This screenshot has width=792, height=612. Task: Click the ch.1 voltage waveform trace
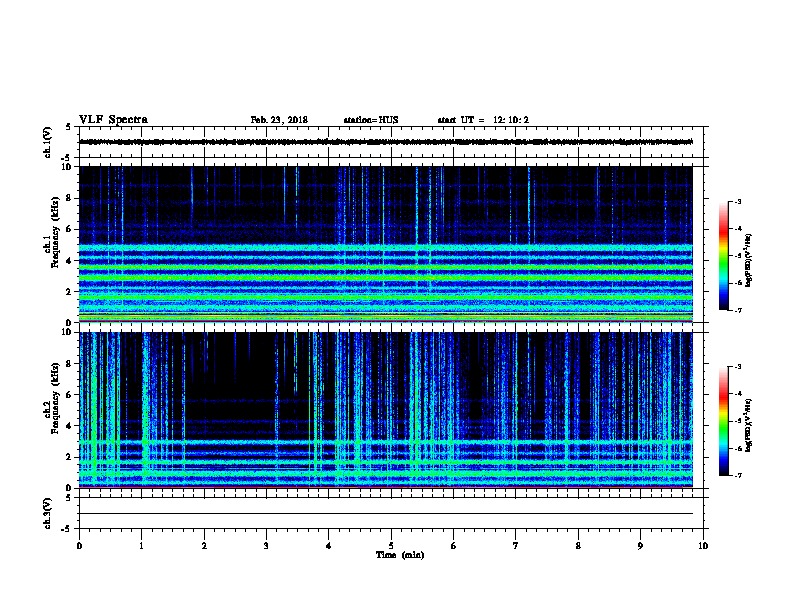tap(385, 142)
